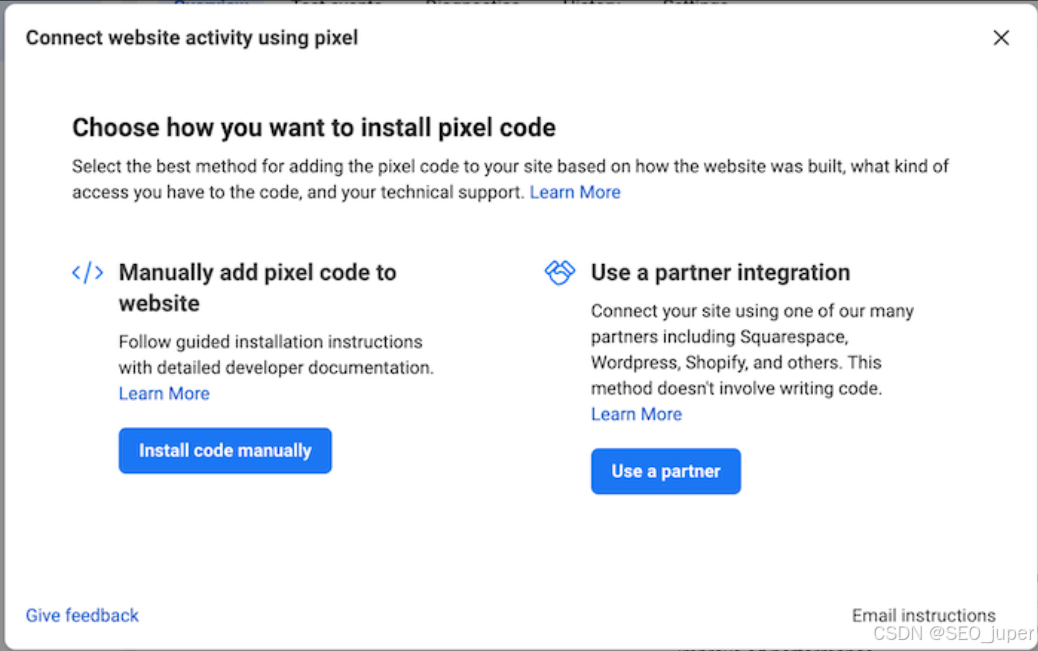Click the handshake partner integration icon
This screenshot has height=651, width=1038.
pyautogui.click(x=559, y=272)
